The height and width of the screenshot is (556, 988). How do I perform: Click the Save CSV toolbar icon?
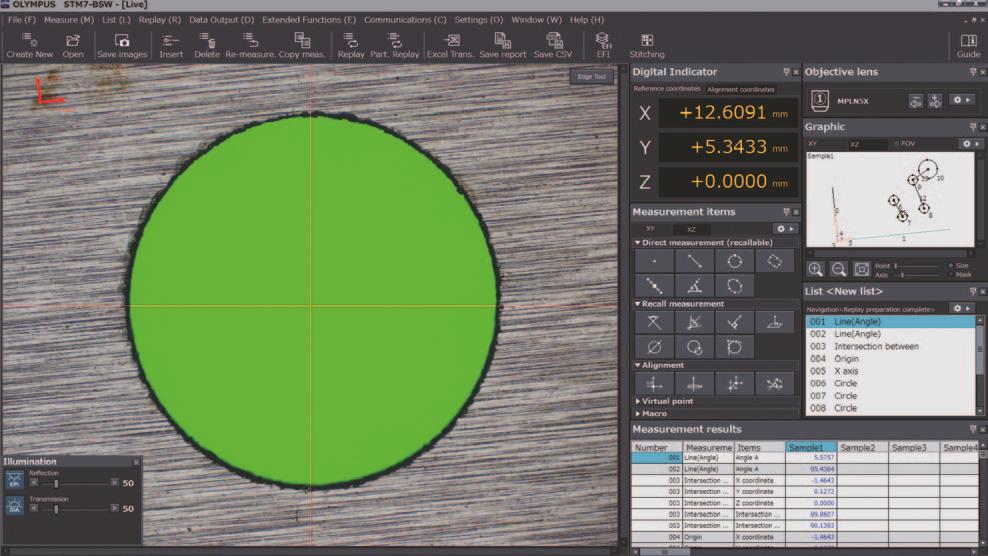[x=553, y=45]
